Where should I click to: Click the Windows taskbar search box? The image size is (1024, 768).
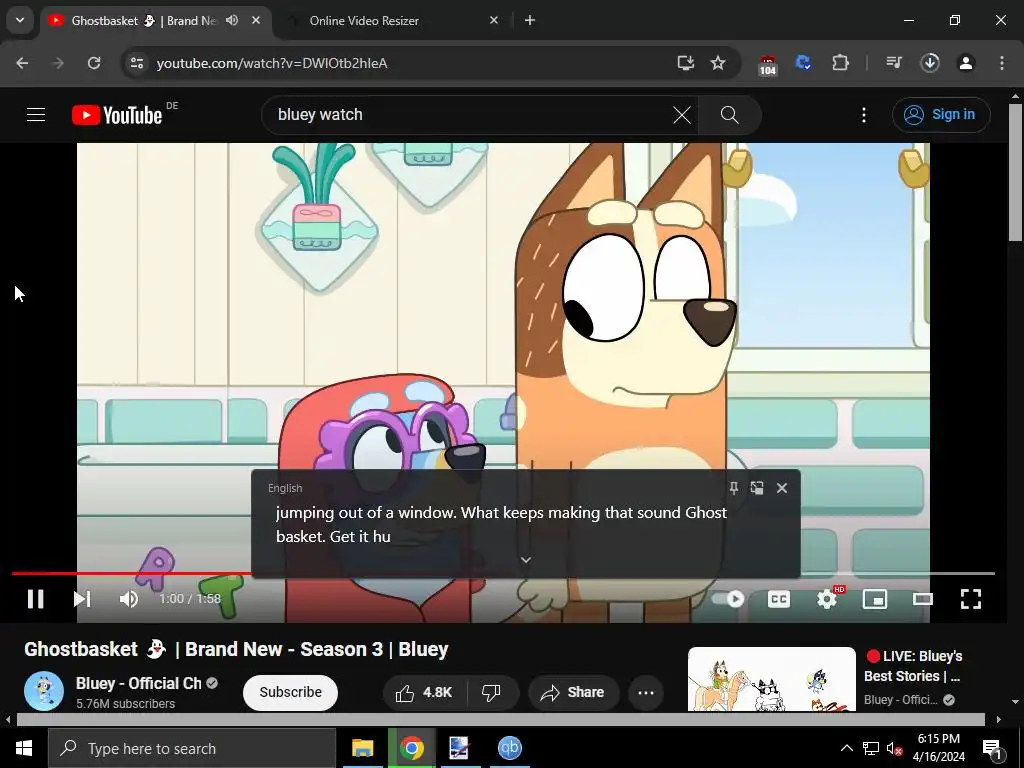tap(191, 748)
